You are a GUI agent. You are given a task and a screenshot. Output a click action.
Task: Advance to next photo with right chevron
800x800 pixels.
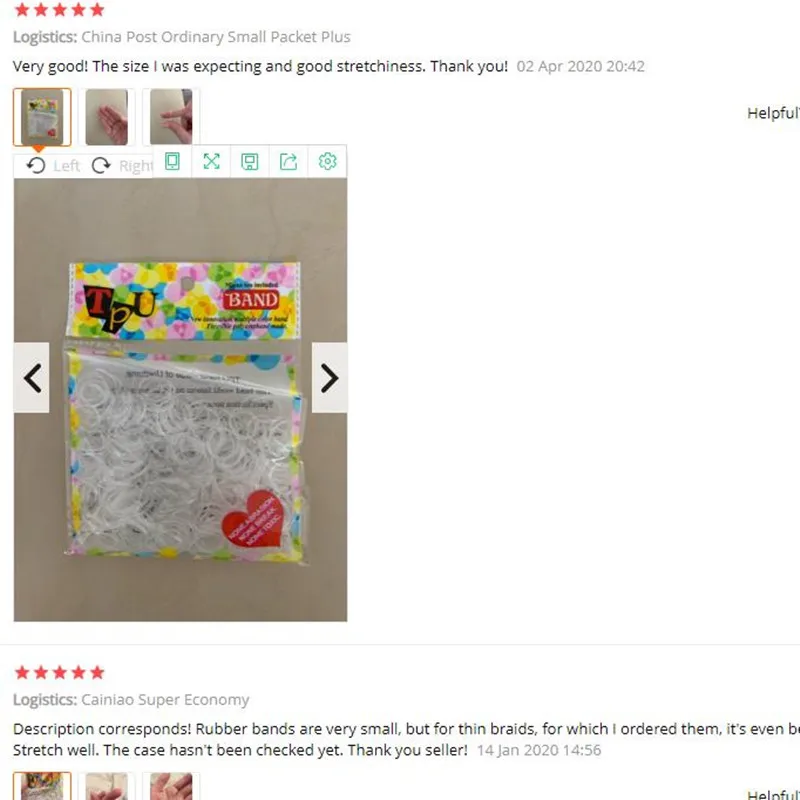(330, 378)
